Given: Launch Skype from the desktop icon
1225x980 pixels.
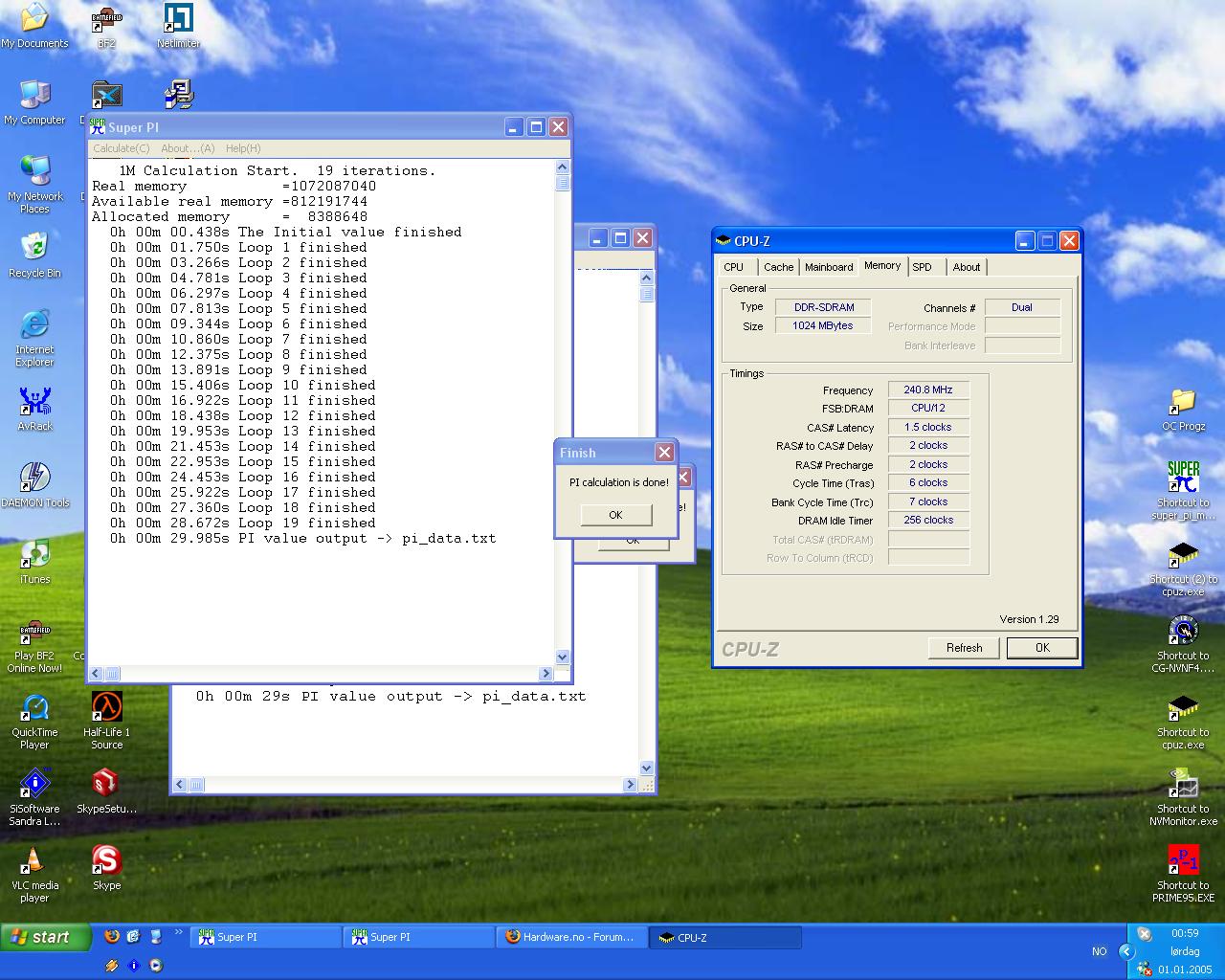Looking at the screenshot, I should [x=106, y=868].
